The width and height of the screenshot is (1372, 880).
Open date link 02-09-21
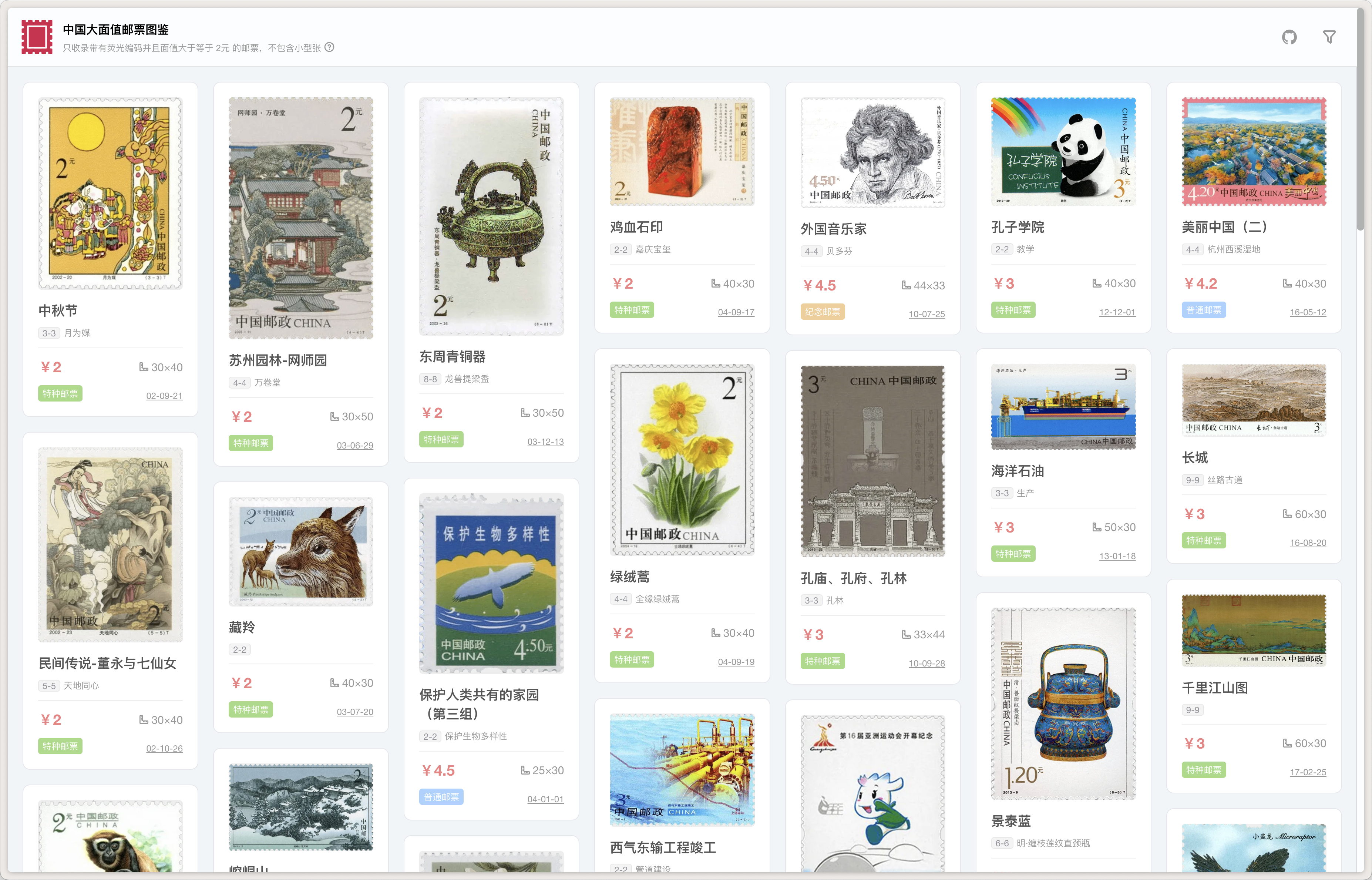pos(164,396)
